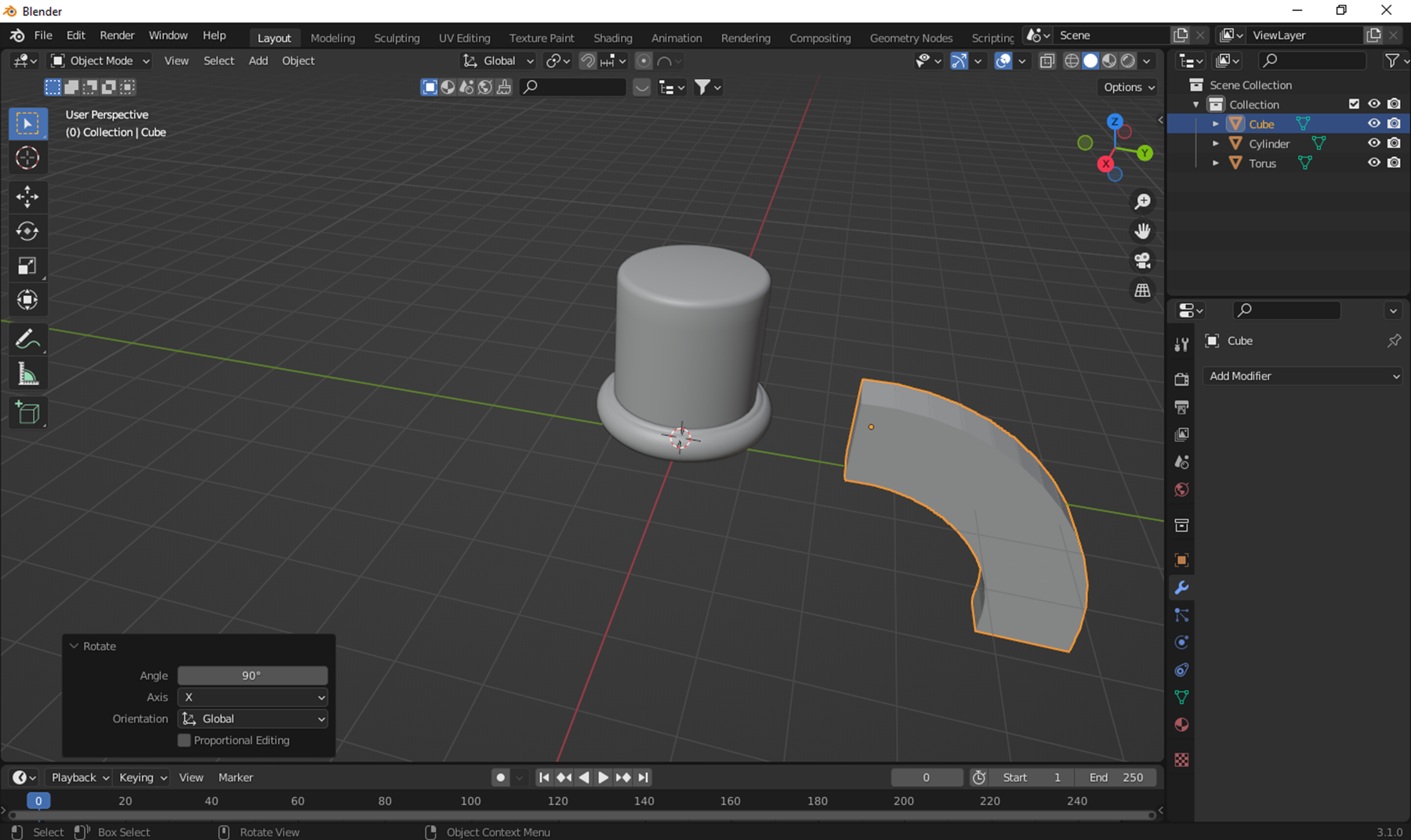The image size is (1411, 840).
Task: Open the Options dropdown in viewport
Action: [x=1129, y=87]
